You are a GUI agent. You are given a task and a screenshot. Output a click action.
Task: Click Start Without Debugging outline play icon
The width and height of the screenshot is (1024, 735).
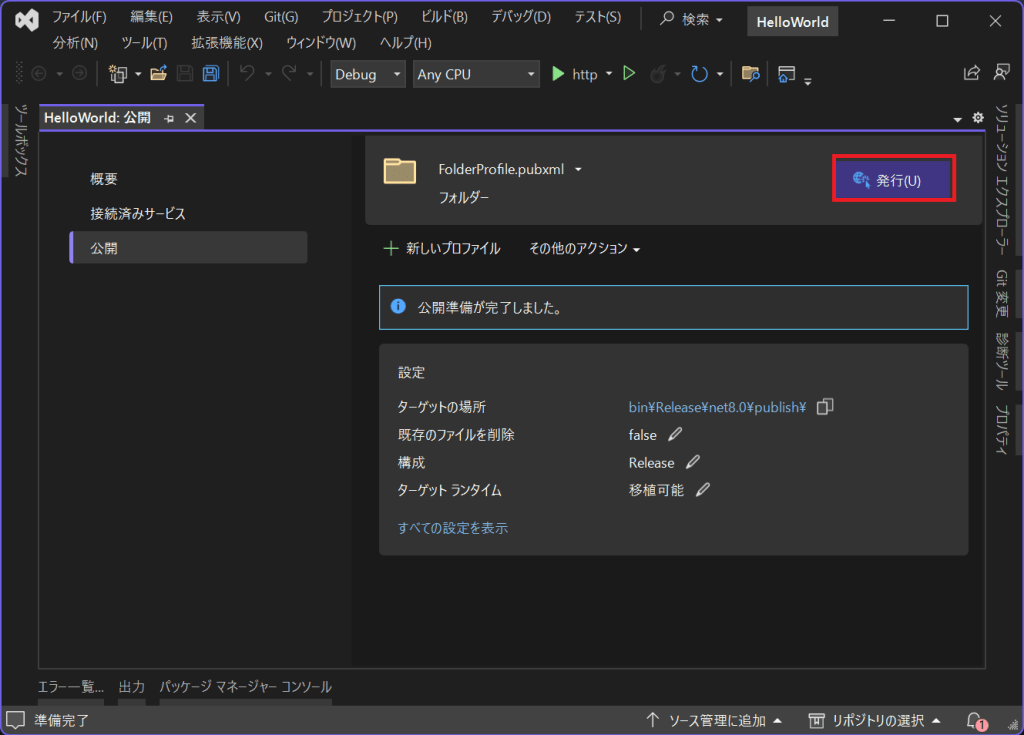point(629,74)
